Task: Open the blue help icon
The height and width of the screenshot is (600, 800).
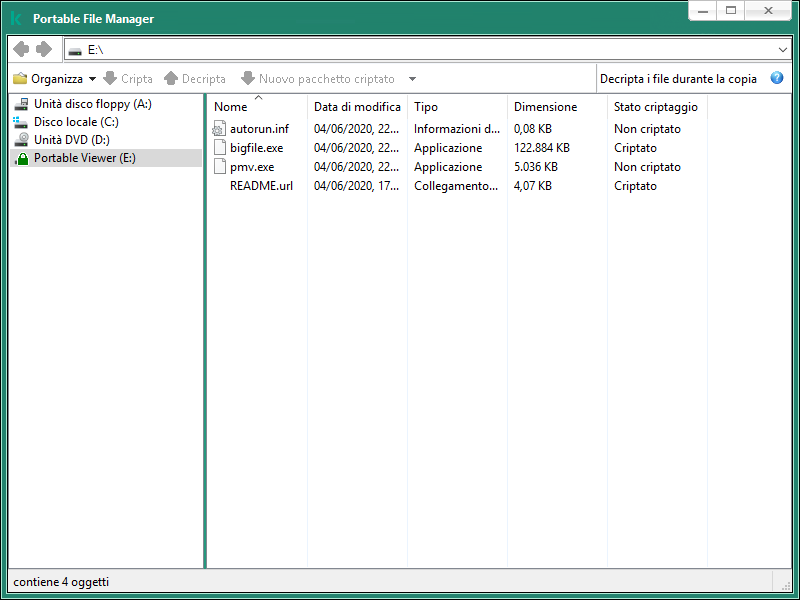Action: pyautogui.click(x=777, y=77)
